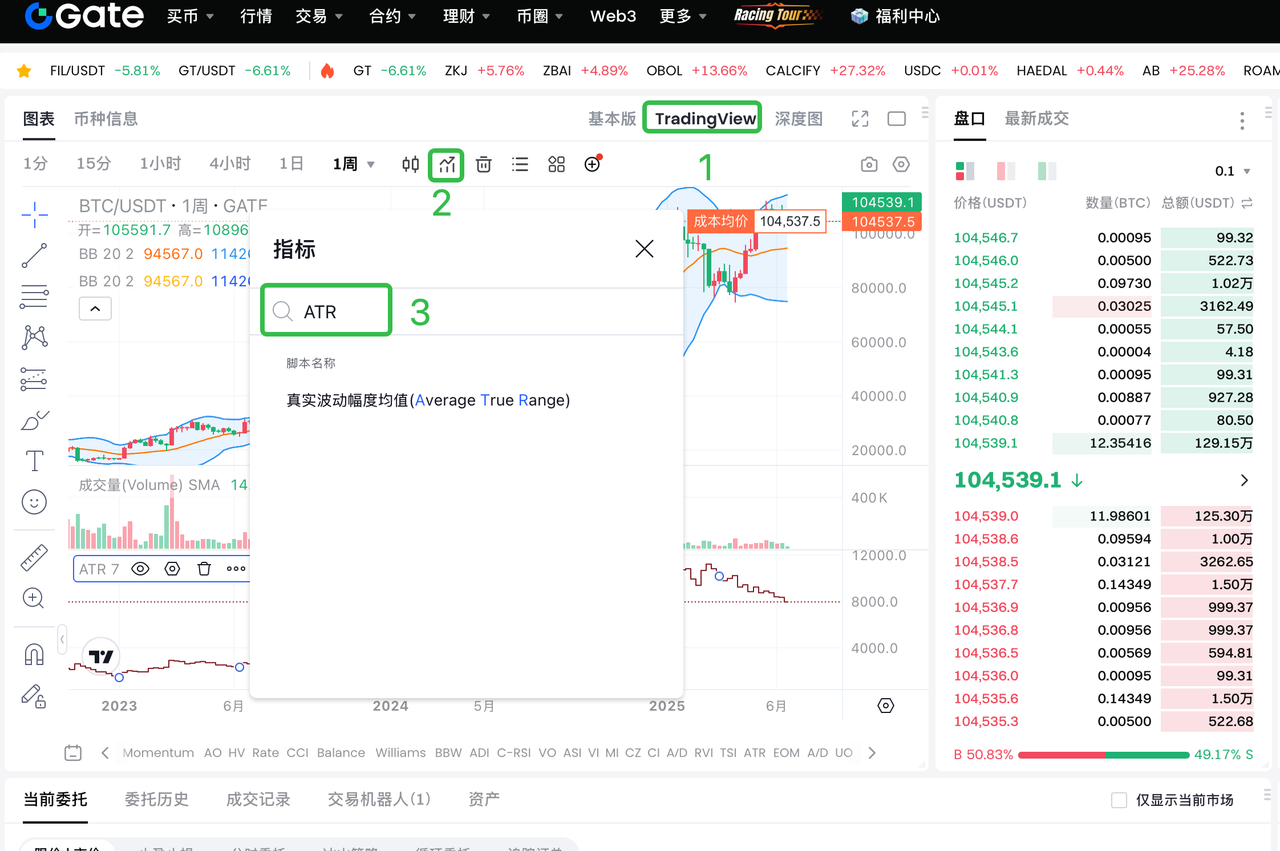Toggle ATR 7 indicator visibility eye
This screenshot has height=851, width=1280.
coord(141,569)
